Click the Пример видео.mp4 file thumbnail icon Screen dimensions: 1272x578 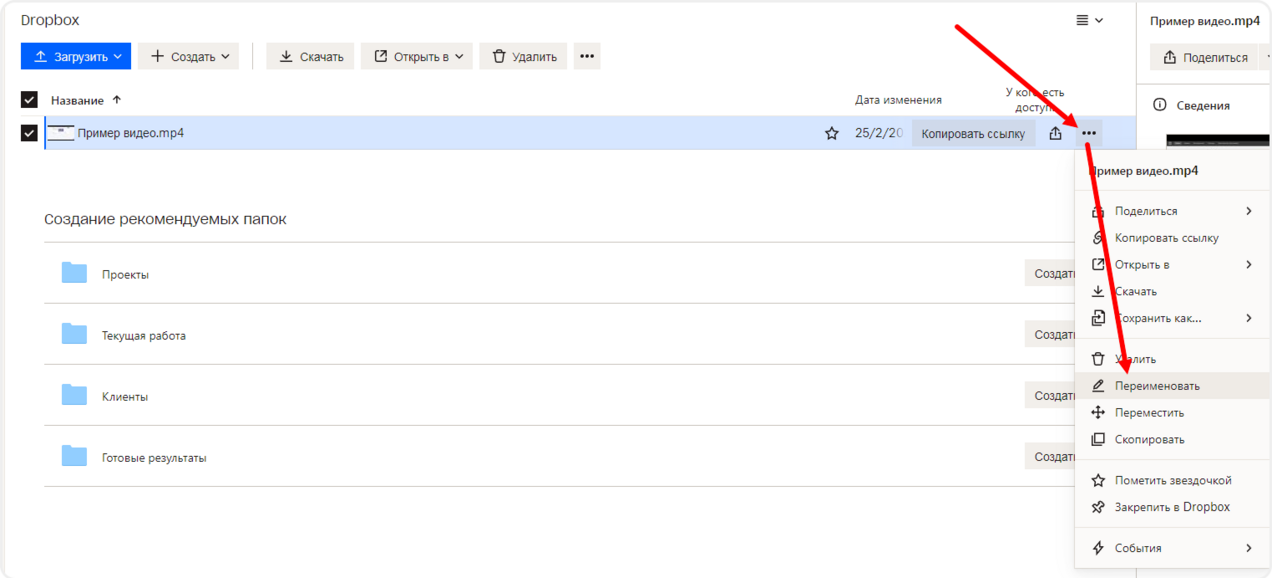pyautogui.click(x=61, y=133)
